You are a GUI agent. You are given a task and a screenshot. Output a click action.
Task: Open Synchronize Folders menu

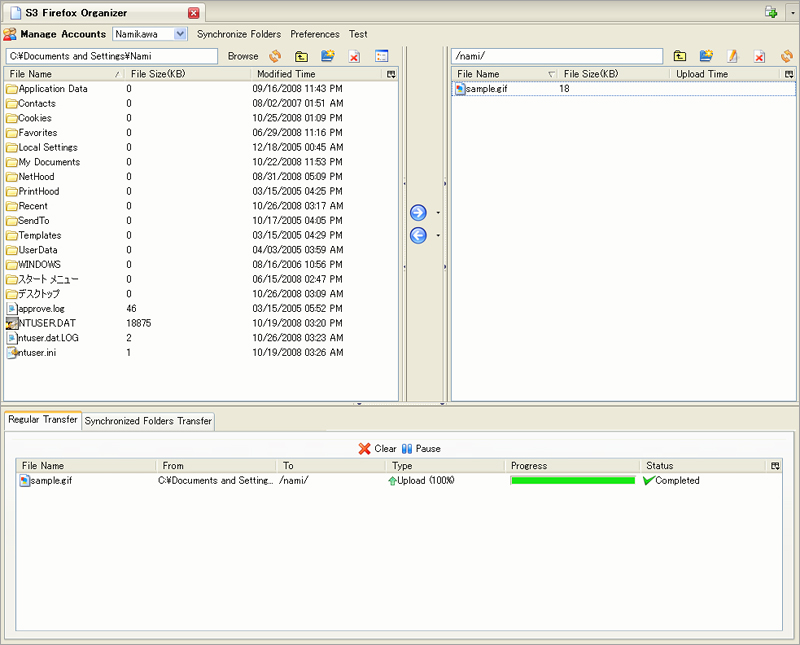[x=239, y=34]
